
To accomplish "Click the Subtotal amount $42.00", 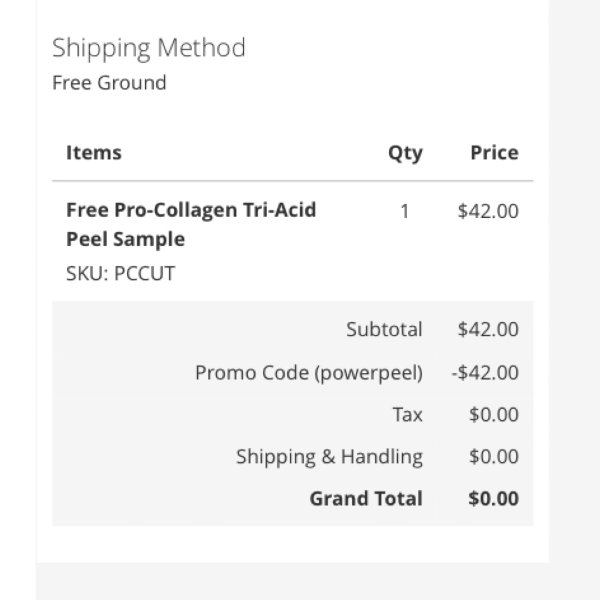I will [488, 329].
